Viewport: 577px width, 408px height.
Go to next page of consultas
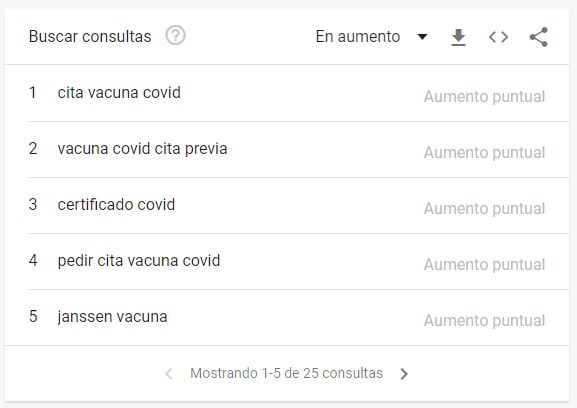(x=404, y=374)
